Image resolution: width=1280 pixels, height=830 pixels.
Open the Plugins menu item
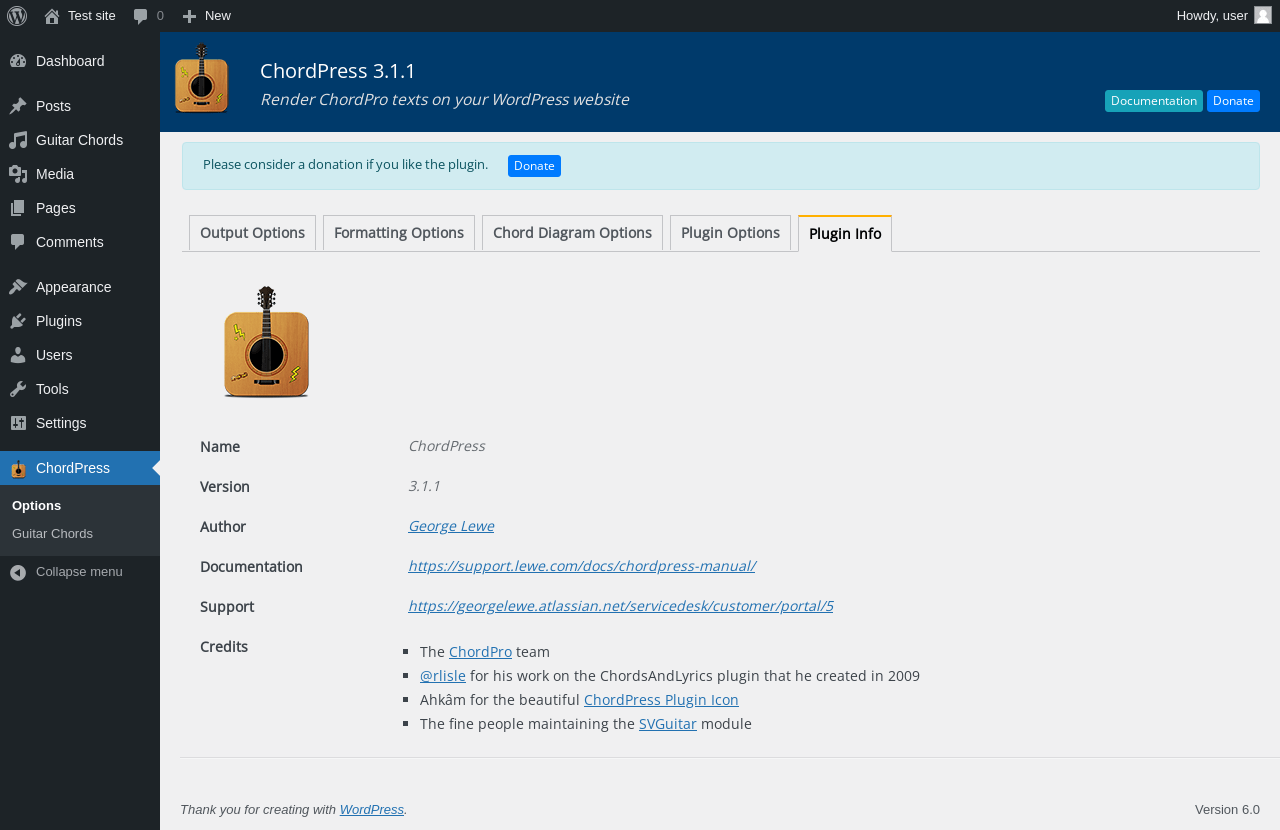(80, 321)
